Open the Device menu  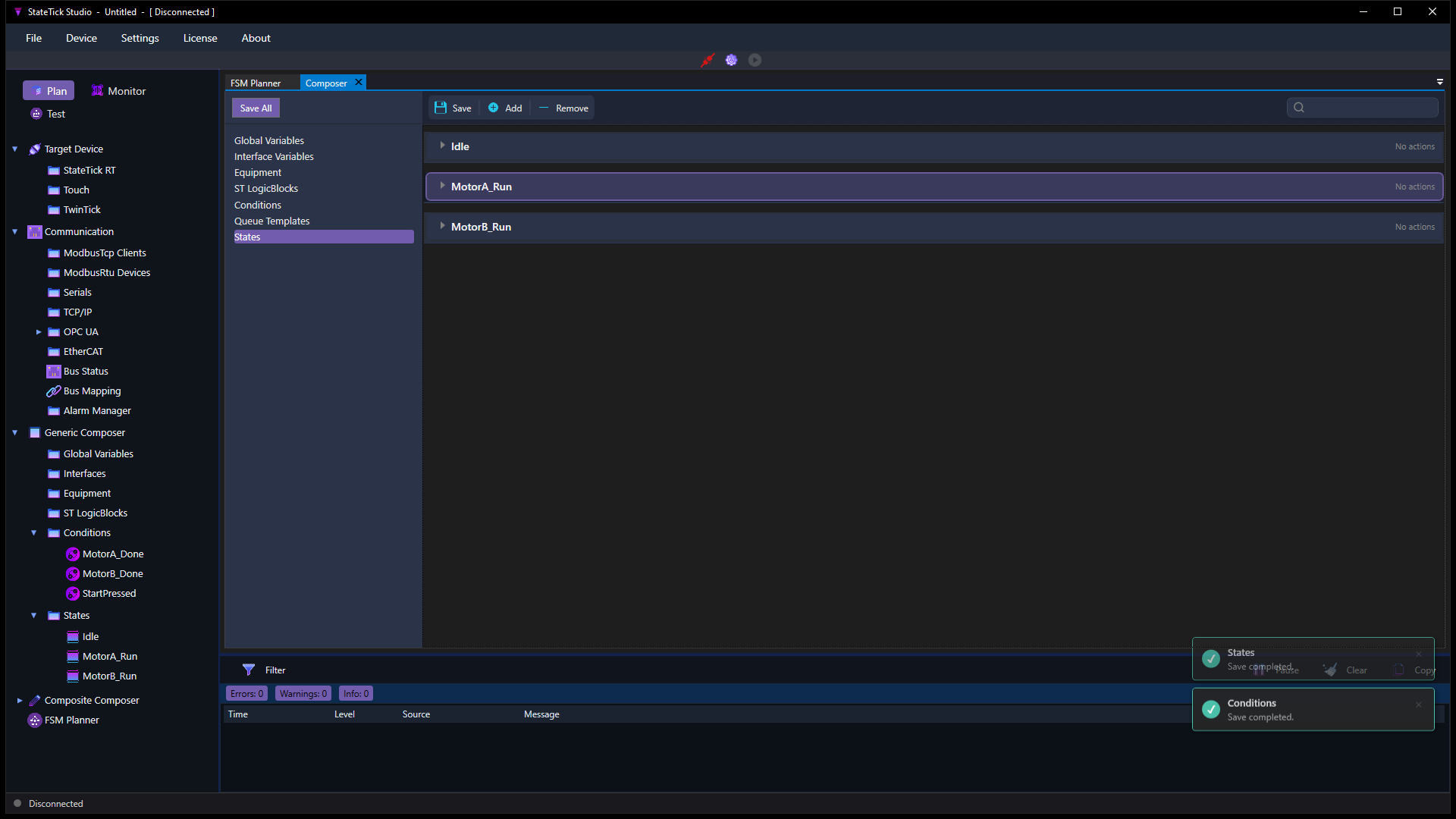tap(81, 38)
